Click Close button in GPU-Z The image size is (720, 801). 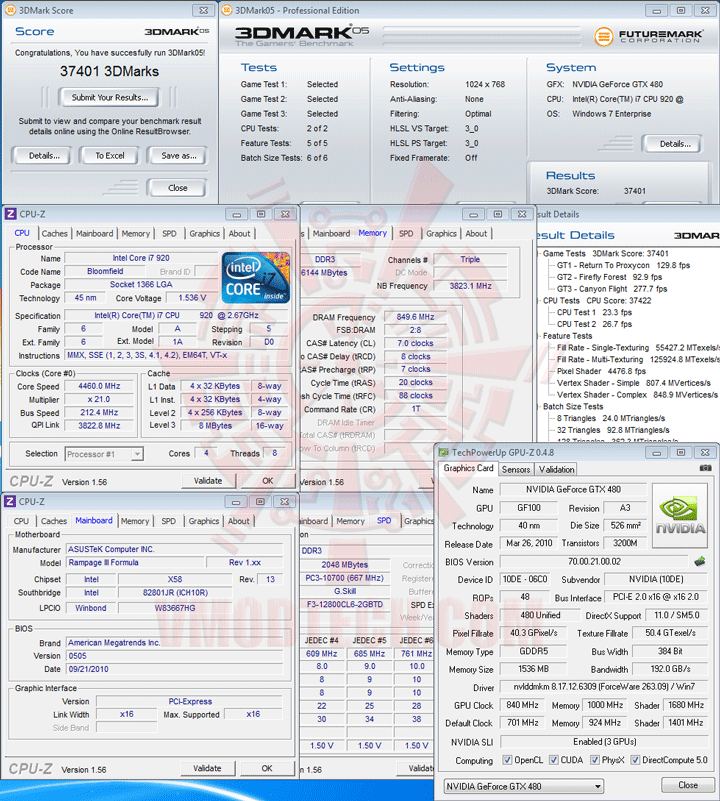click(688, 785)
